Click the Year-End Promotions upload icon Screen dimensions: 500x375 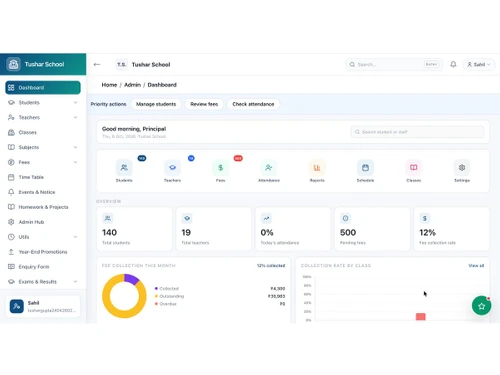(x=11, y=252)
